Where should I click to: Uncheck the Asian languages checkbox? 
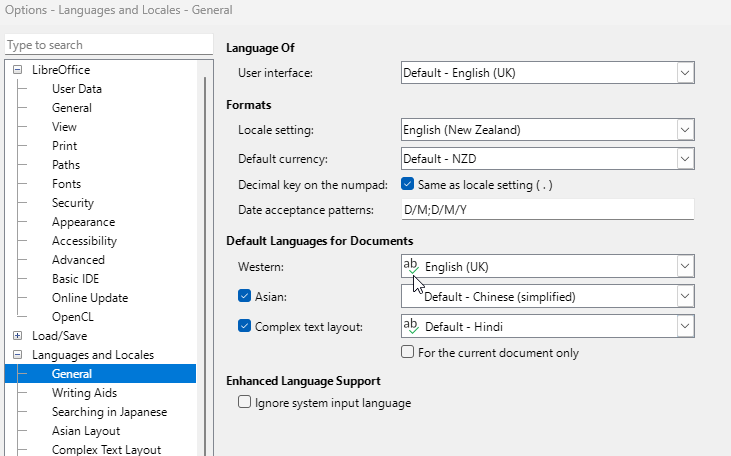click(x=244, y=296)
